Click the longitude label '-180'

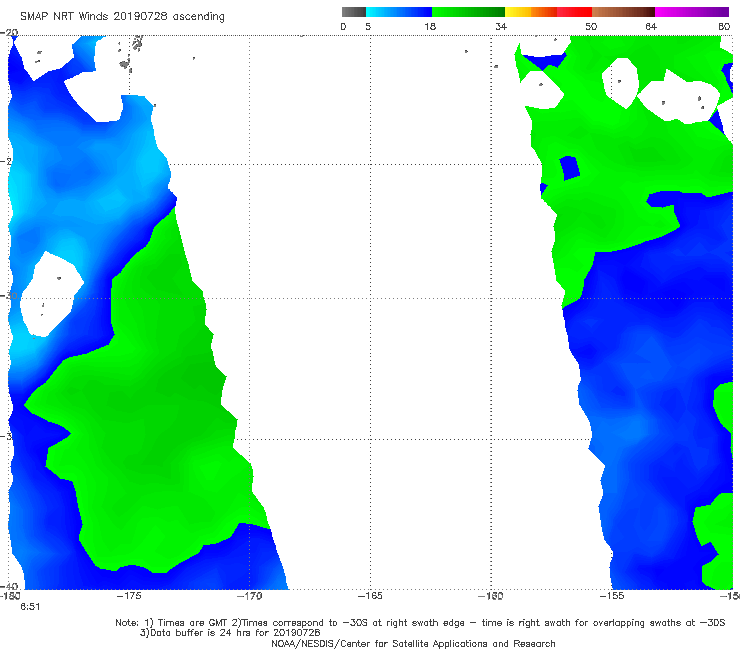pos(10,596)
